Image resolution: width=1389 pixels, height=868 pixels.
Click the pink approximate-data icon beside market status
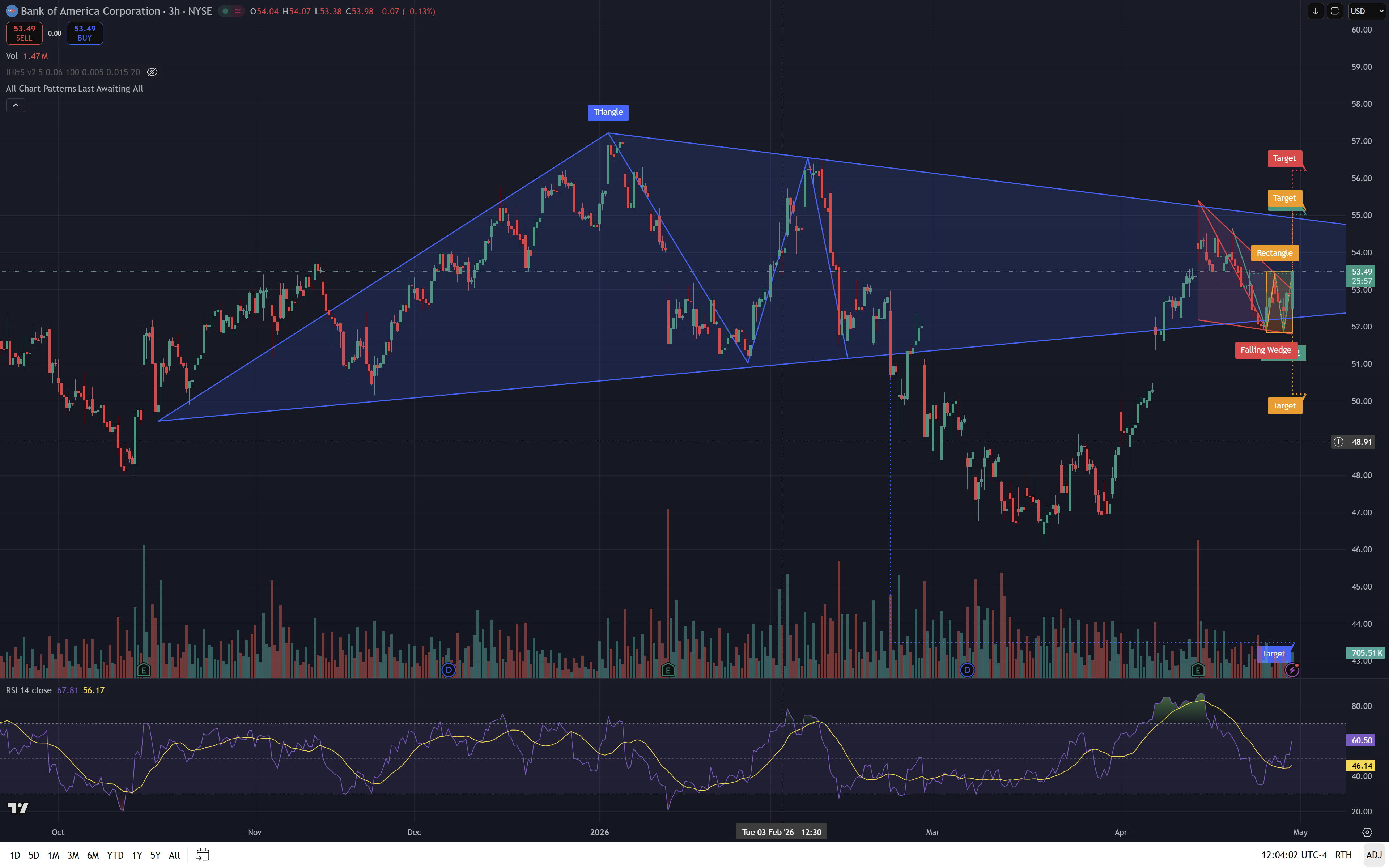(238, 12)
